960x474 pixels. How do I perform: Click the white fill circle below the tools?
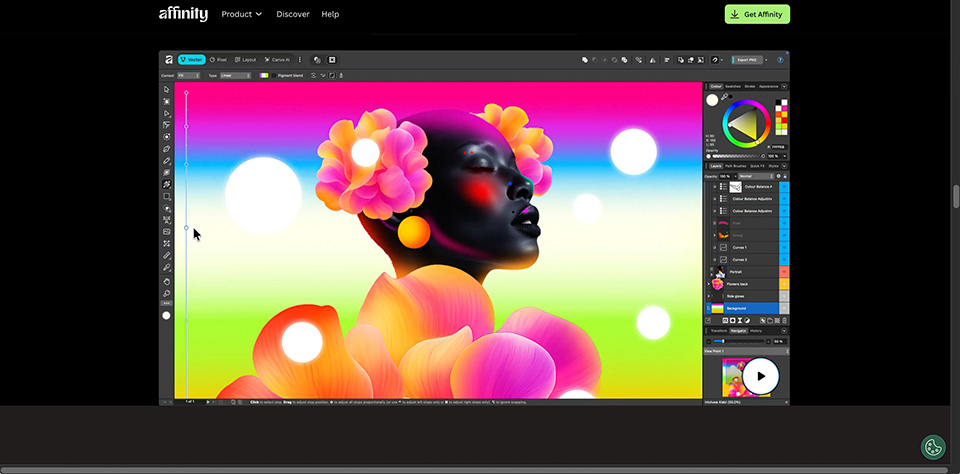[x=167, y=315]
